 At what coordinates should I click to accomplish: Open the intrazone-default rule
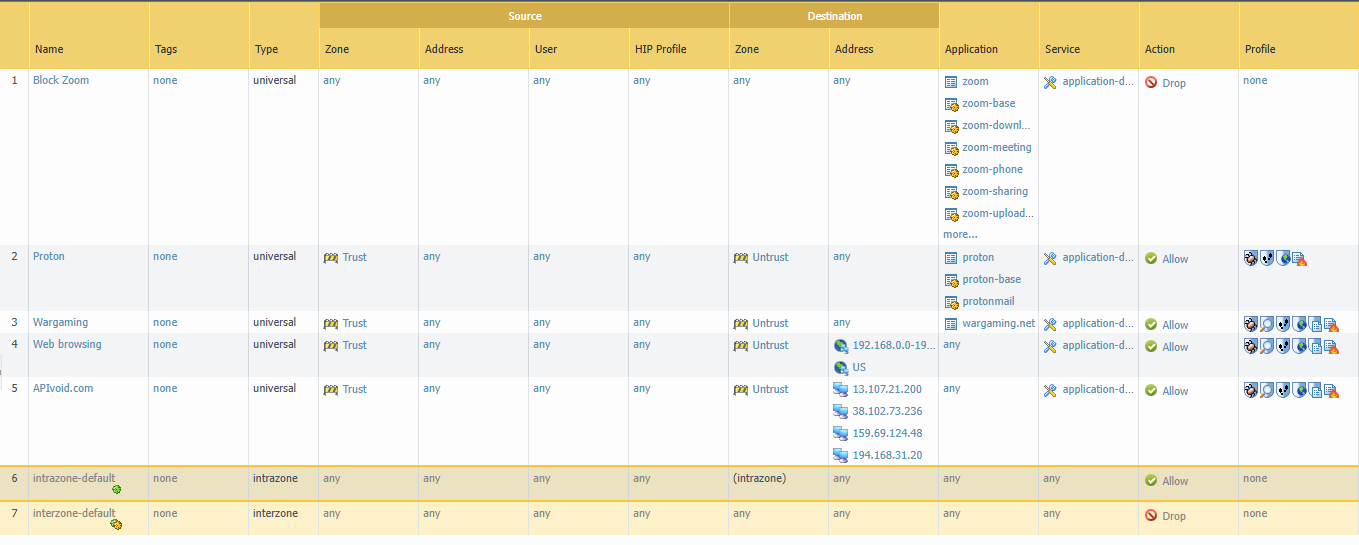click(74, 478)
